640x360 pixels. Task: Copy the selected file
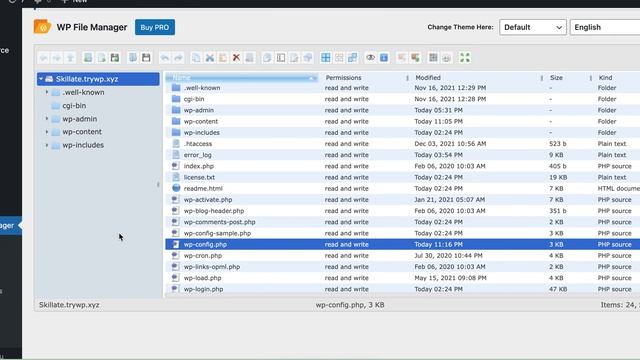[x=196, y=58]
